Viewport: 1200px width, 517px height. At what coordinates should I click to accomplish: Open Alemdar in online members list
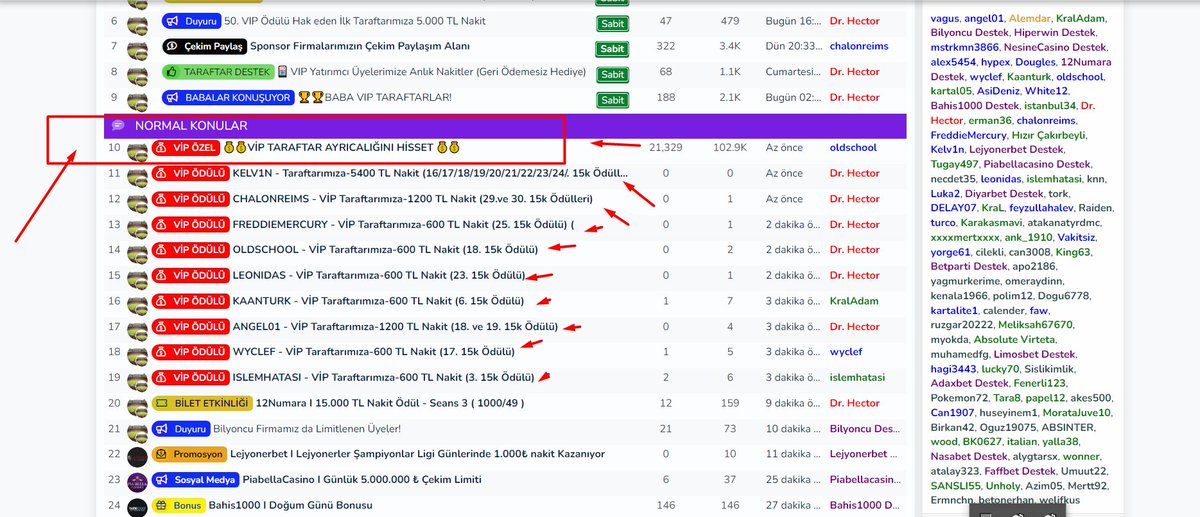click(1031, 18)
